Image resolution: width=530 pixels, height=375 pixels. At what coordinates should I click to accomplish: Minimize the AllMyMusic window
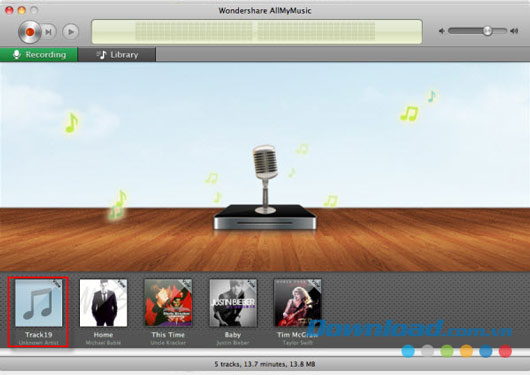tap(22, 10)
